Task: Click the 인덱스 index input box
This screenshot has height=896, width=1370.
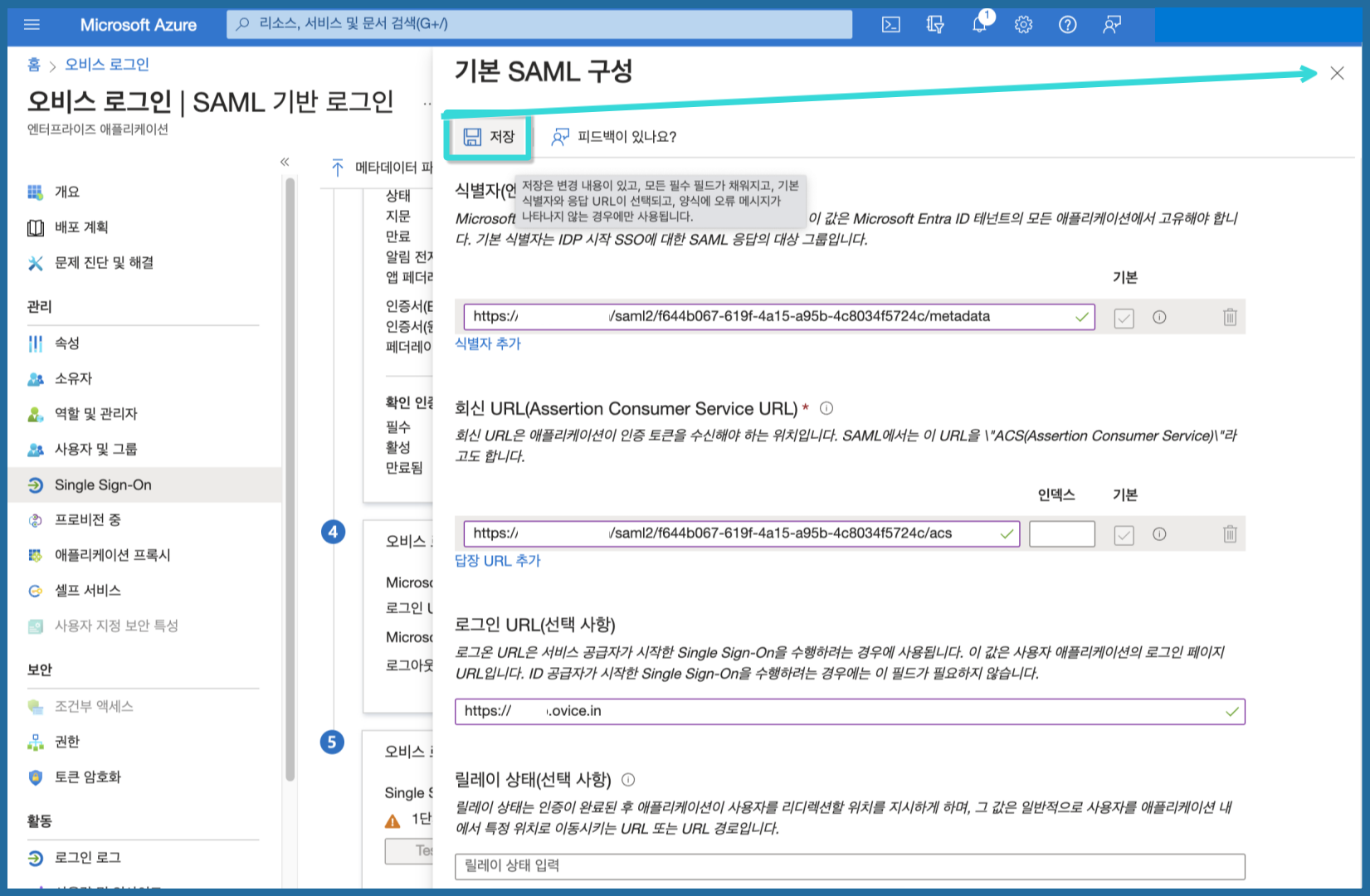Action: 1062,534
